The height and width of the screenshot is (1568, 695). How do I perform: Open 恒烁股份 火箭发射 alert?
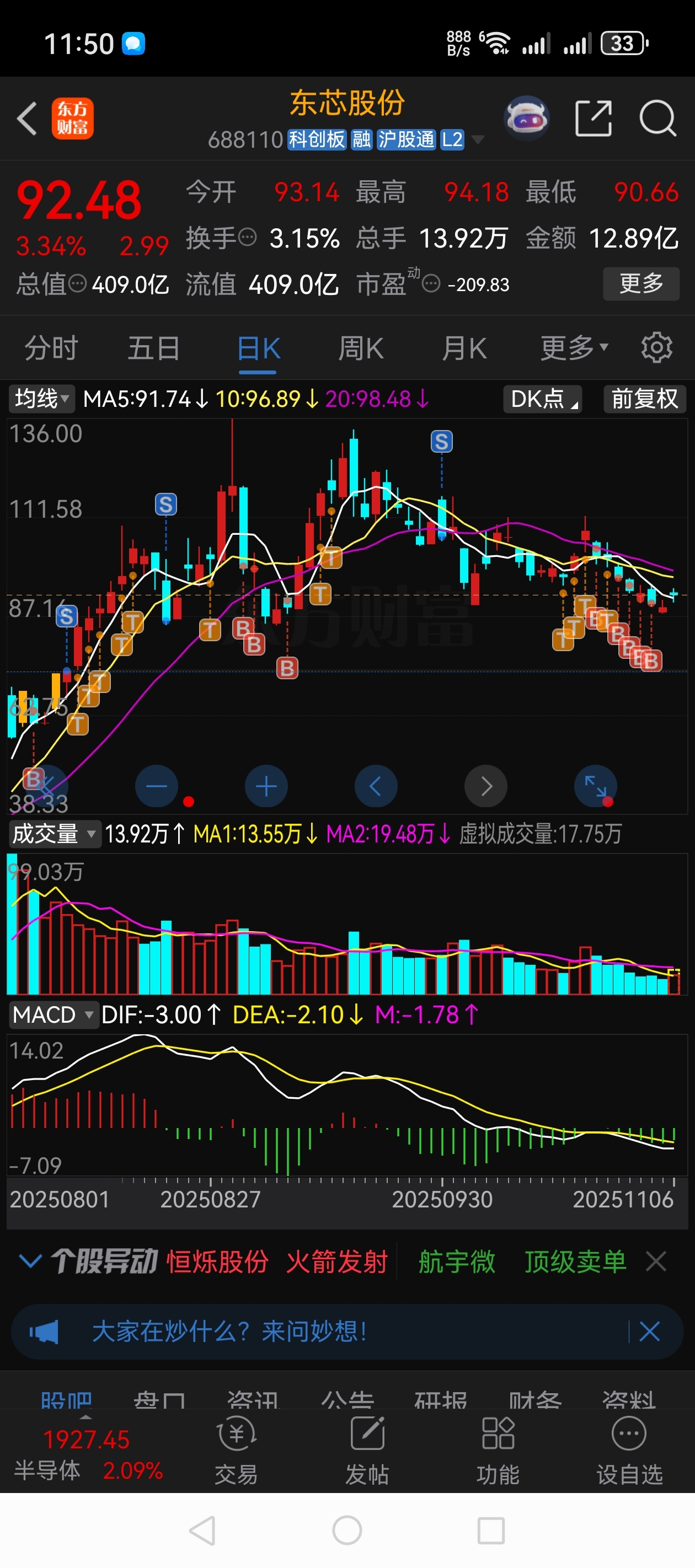[x=277, y=1261]
